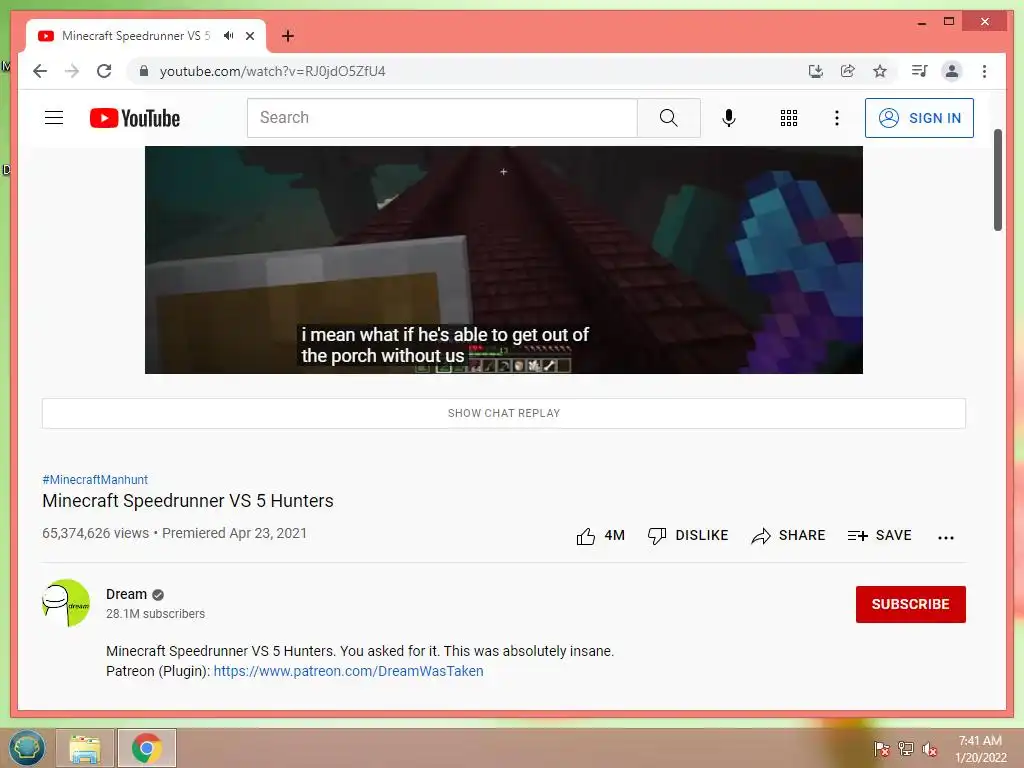
Task: Open the YouTube guide hamburger menu
Action: pos(54,118)
